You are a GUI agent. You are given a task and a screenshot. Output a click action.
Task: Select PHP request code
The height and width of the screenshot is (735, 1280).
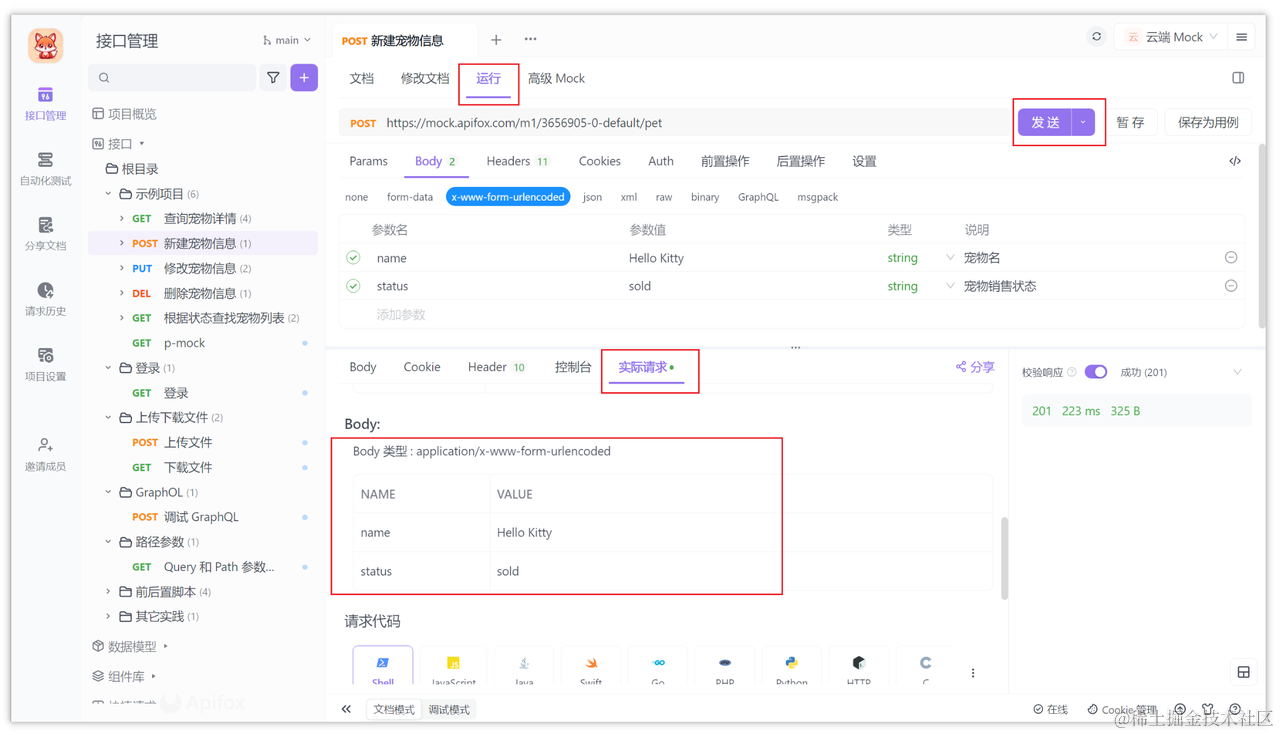[x=725, y=668]
